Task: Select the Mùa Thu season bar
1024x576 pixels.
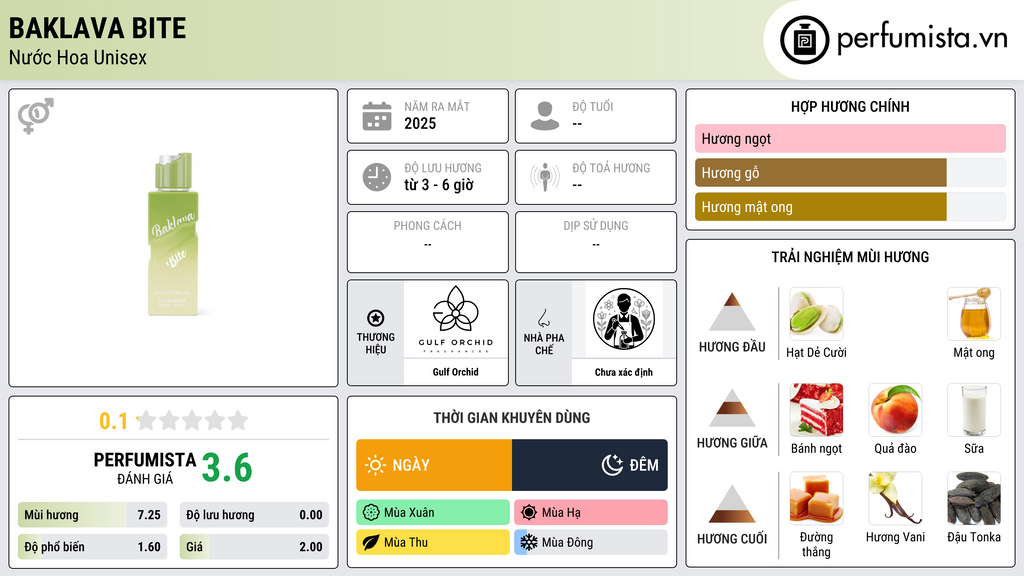Action: [433, 542]
